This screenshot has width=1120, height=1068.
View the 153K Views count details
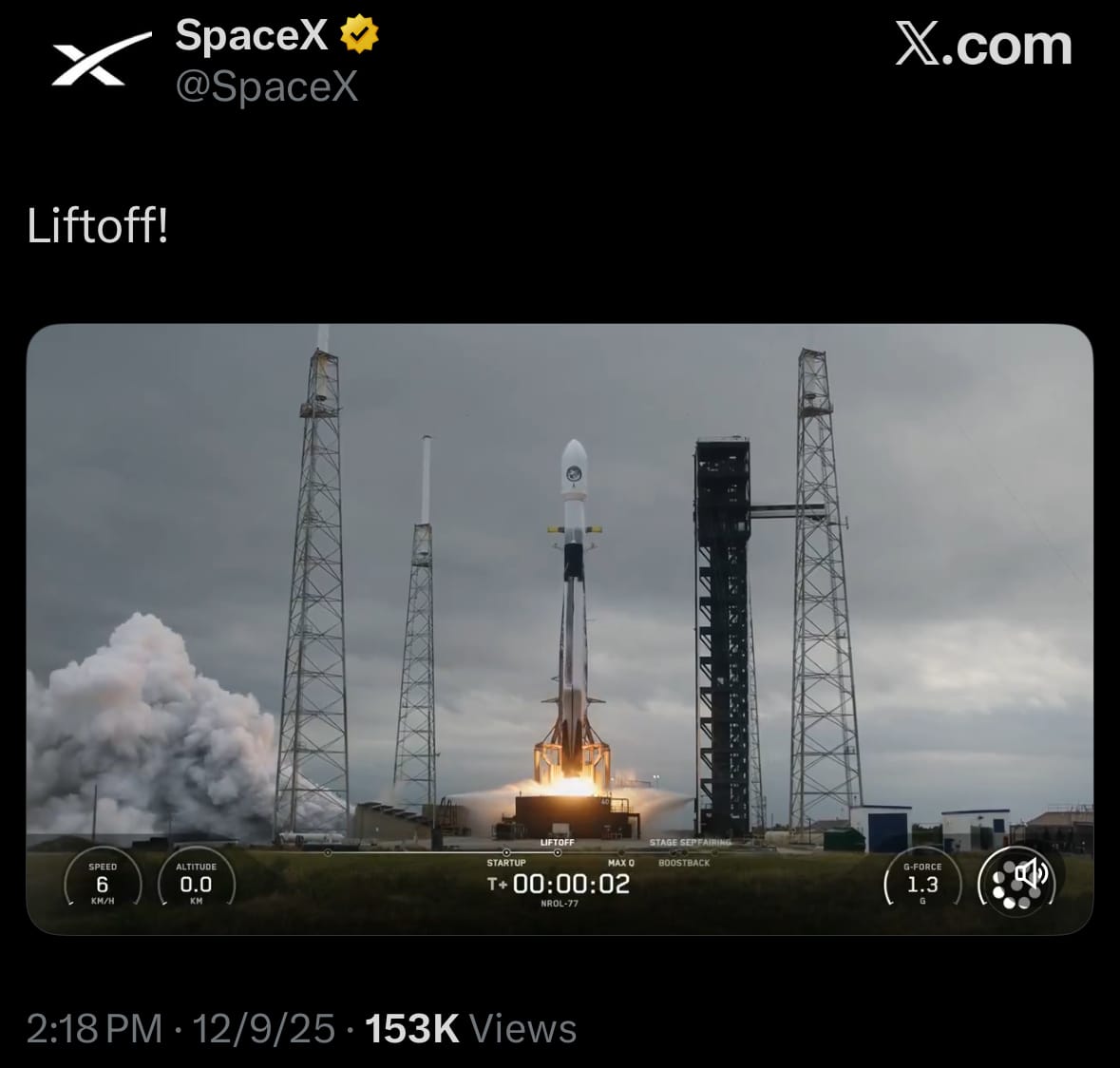471,1029
